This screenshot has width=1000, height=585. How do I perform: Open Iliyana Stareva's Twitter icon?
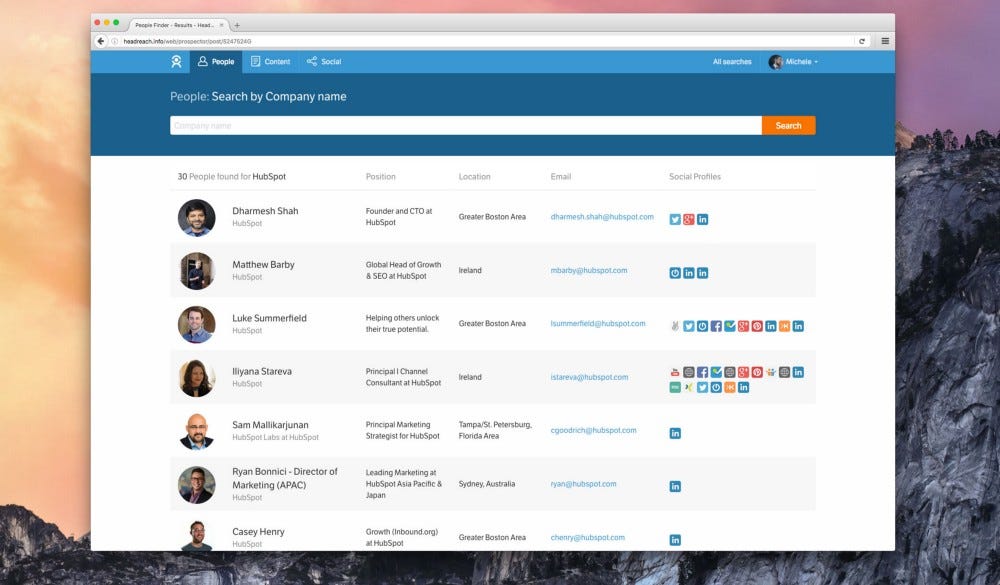coord(702,387)
